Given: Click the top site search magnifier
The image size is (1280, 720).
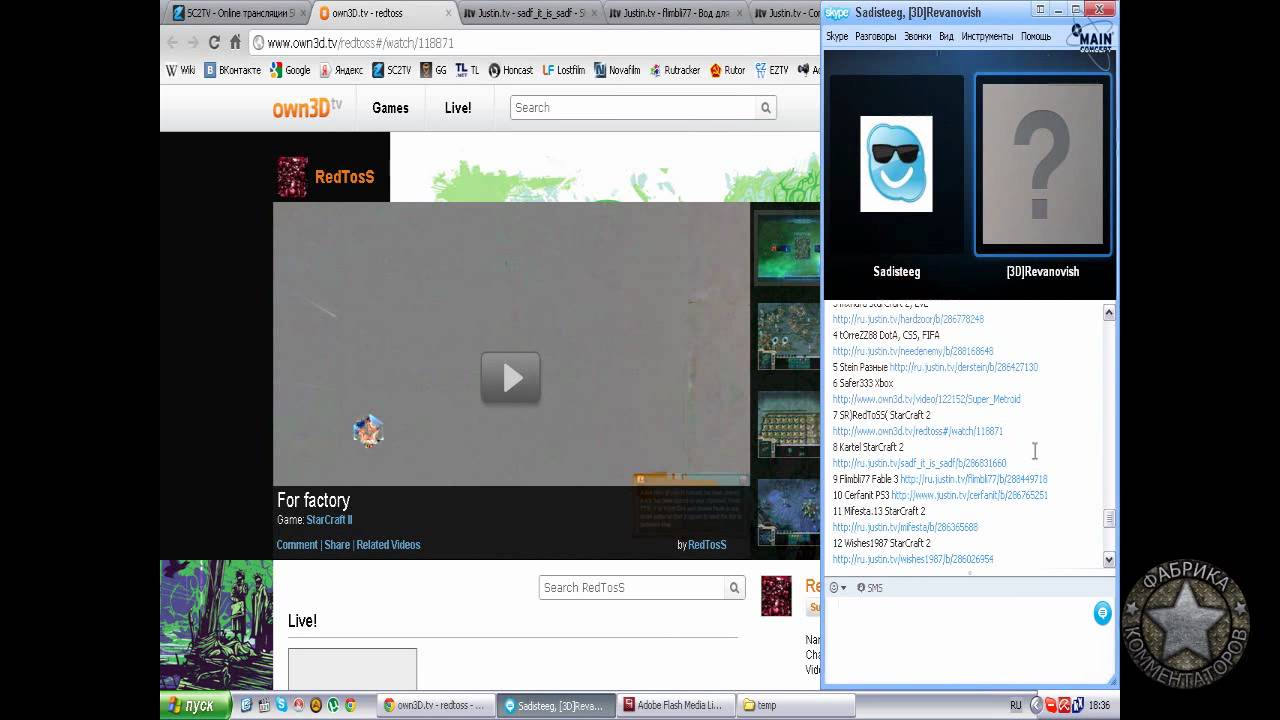Looking at the screenshot, I should (x=766, y=108).
